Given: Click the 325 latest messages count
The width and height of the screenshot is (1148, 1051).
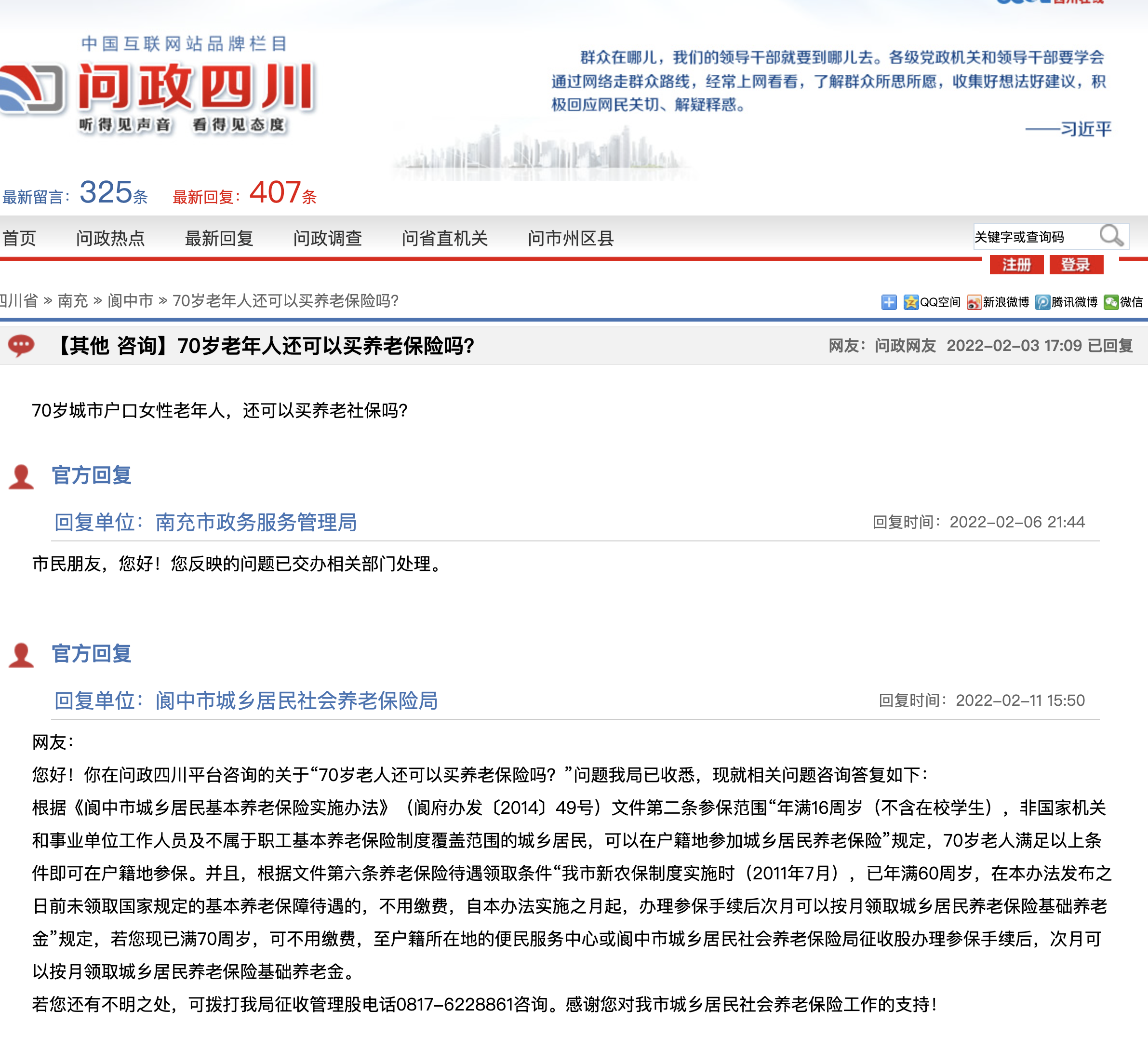Looking at the screenshot, I should coord(106,192).
